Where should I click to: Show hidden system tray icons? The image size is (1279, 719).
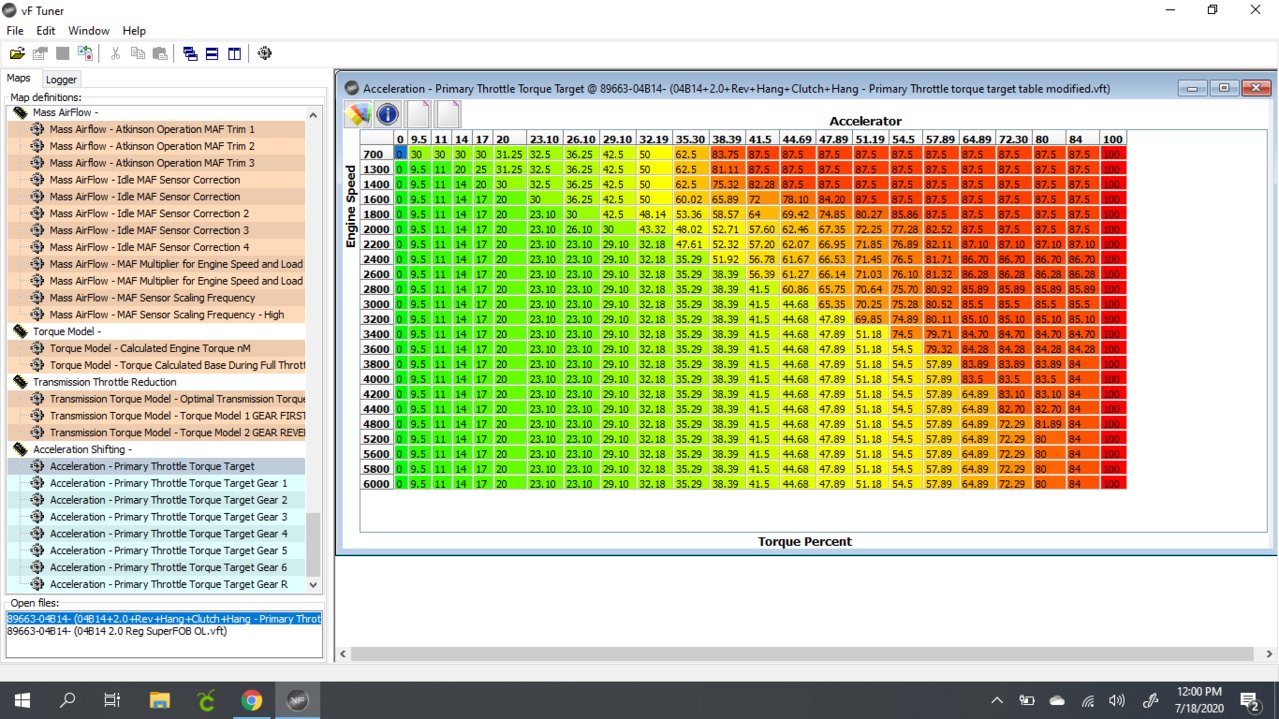tap(996, 700)
